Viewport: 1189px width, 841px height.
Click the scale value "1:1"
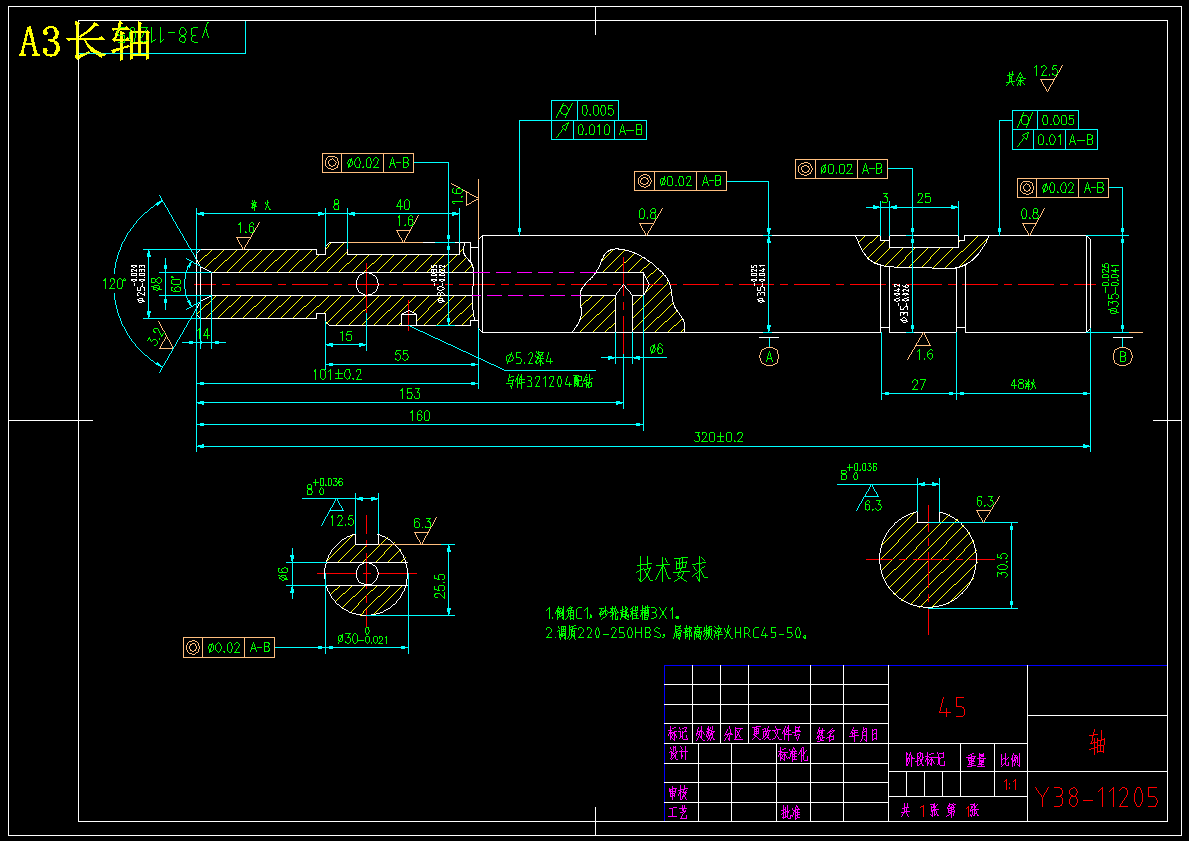(x=1010, y=785)
